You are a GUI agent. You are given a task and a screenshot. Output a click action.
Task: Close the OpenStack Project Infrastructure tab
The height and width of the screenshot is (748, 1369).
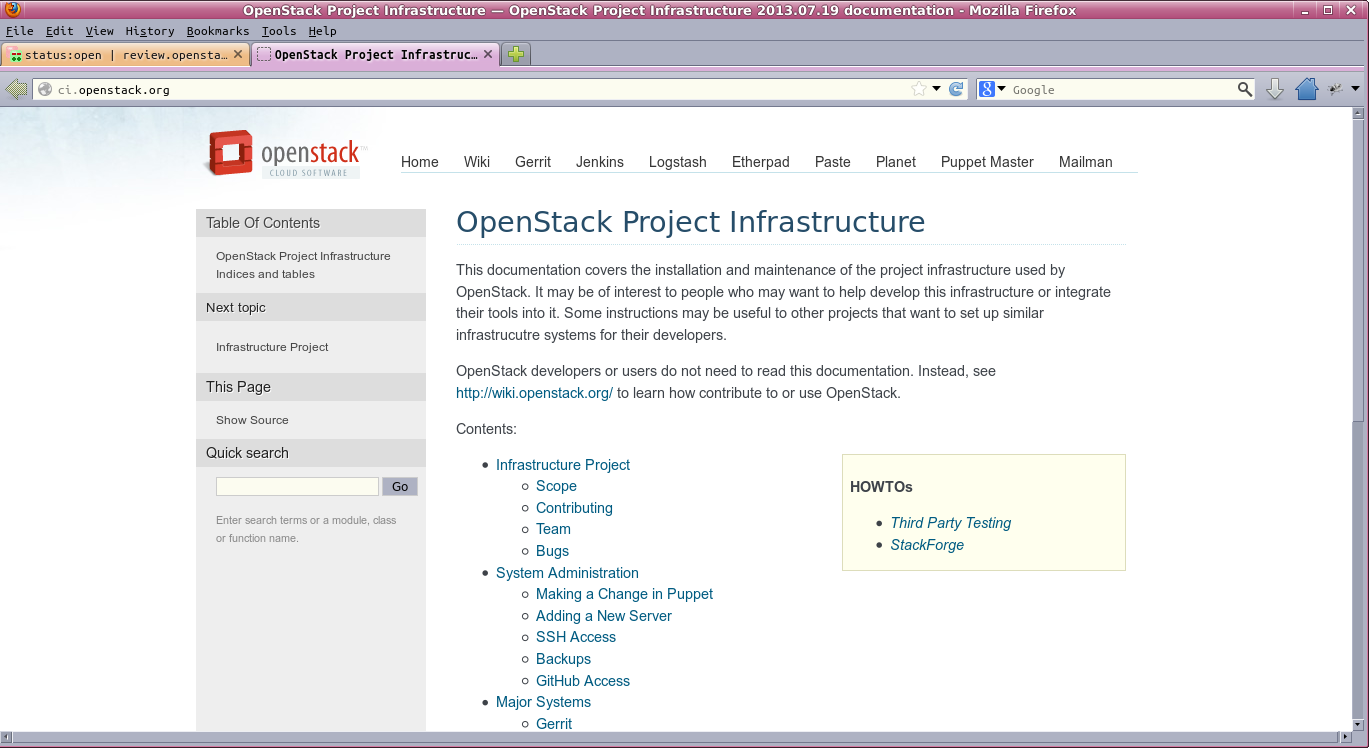(x=489, y=55)
